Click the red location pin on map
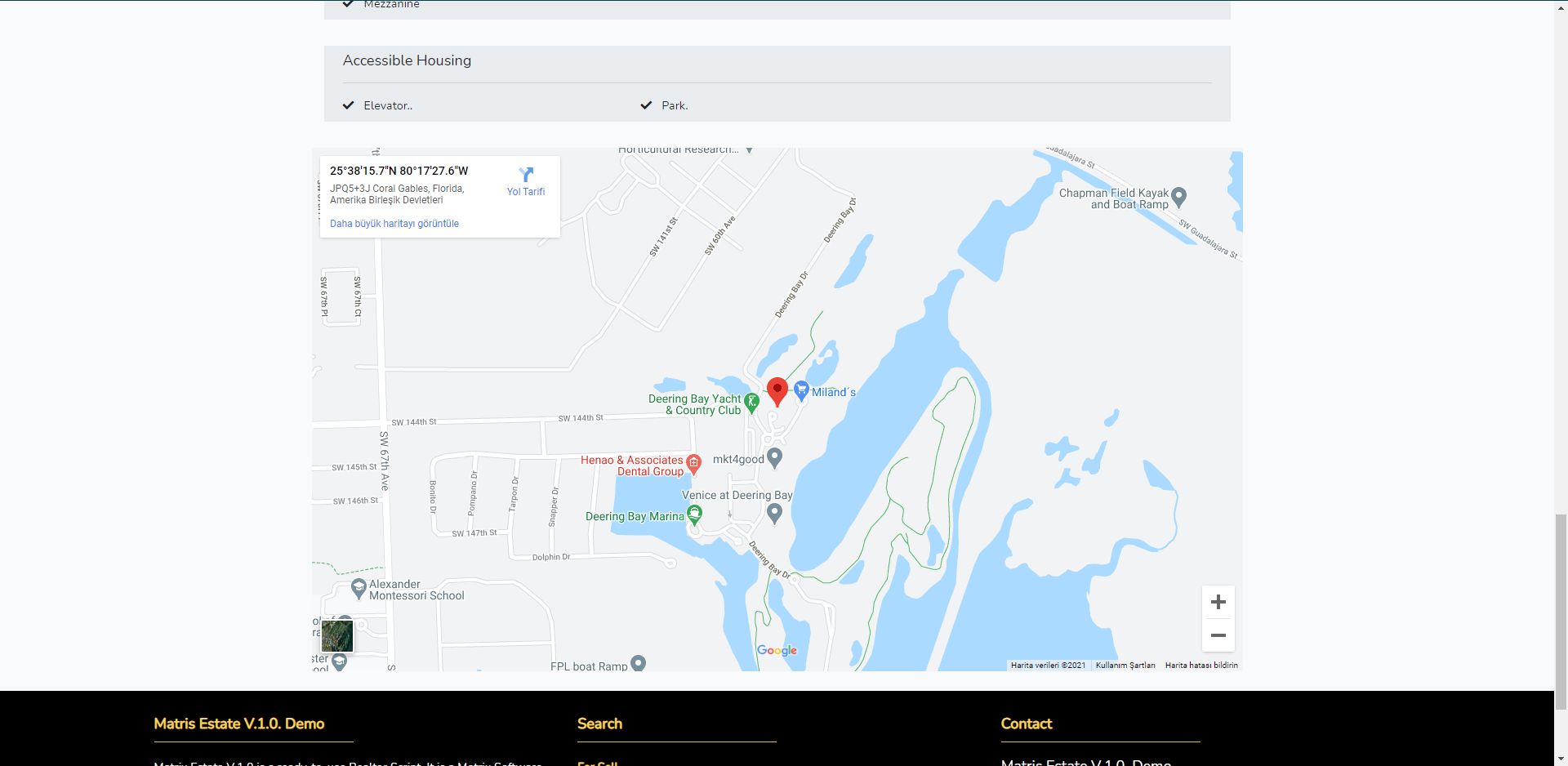The width and height of the screenshot is (1568, 766). [777, 391]
